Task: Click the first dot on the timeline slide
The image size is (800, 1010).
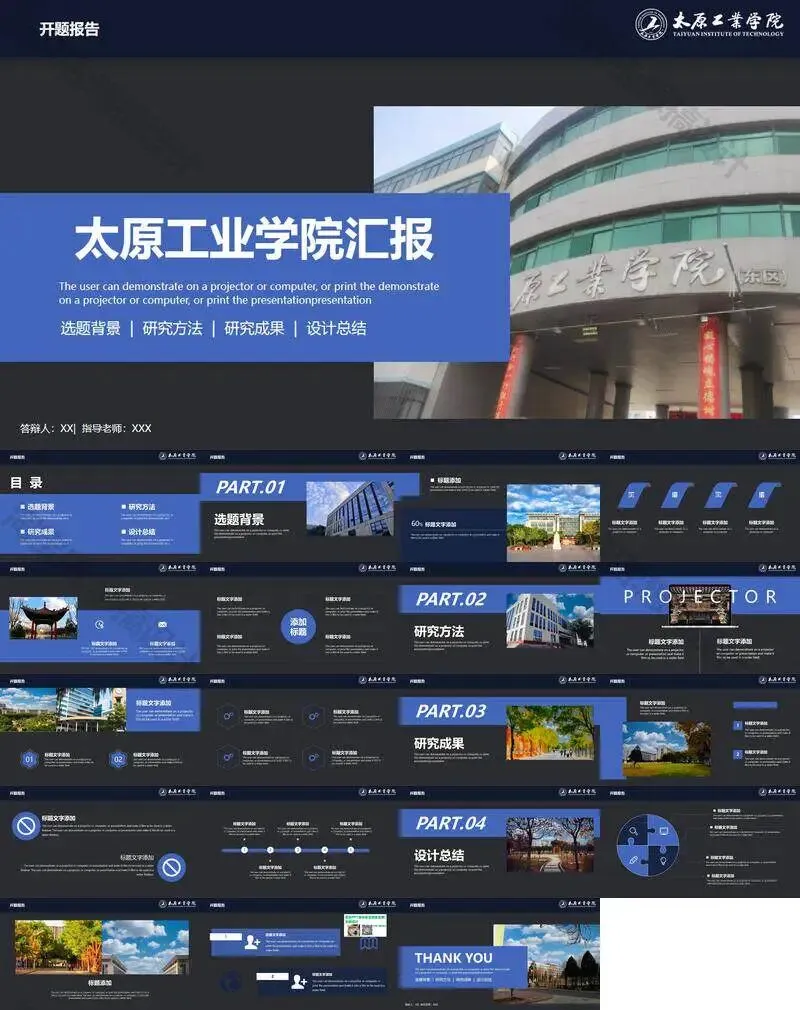Action: pos(245,850)
